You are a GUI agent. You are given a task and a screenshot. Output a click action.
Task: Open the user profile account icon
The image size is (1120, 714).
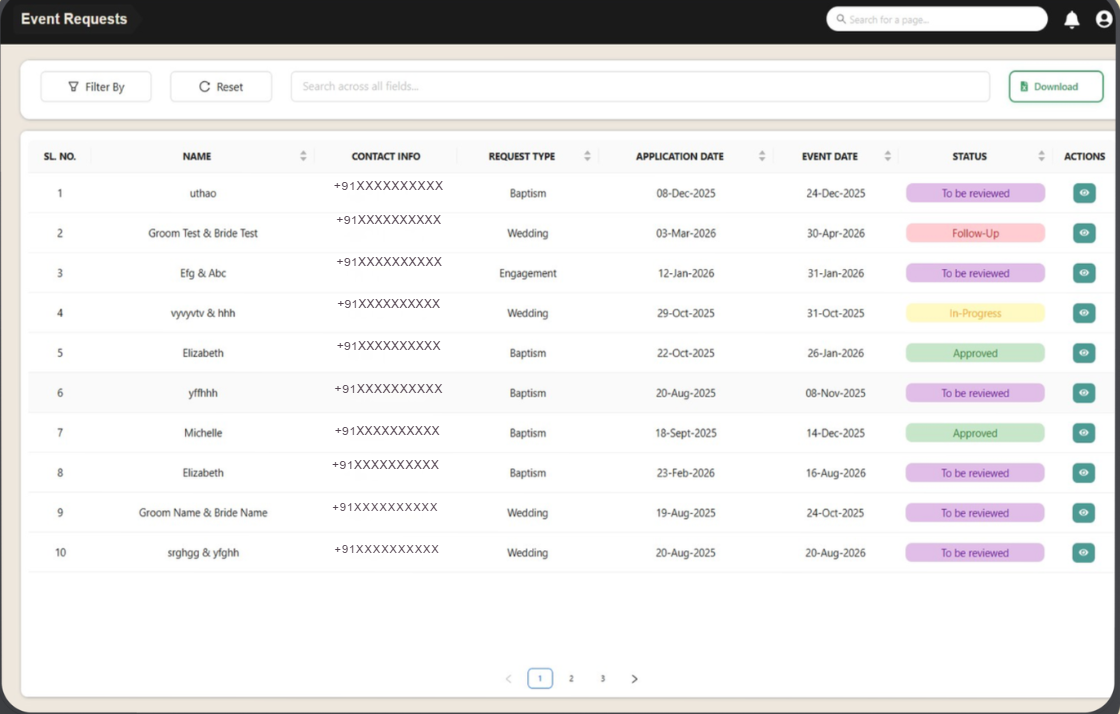(x=1103, y=20)
